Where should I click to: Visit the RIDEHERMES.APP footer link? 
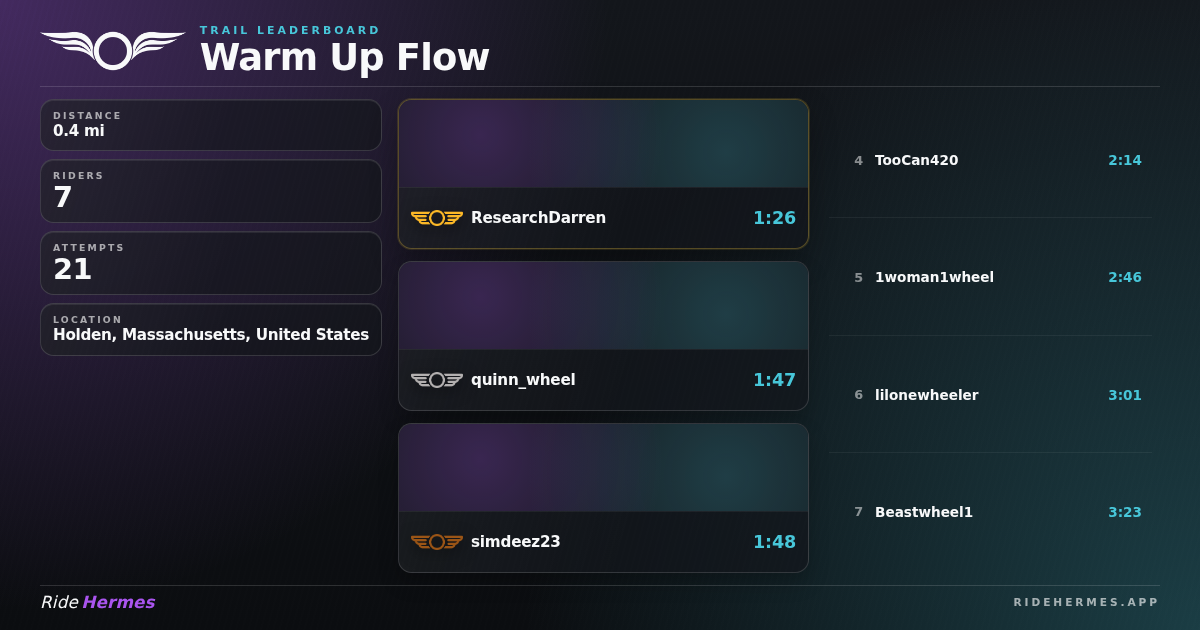1086,602
